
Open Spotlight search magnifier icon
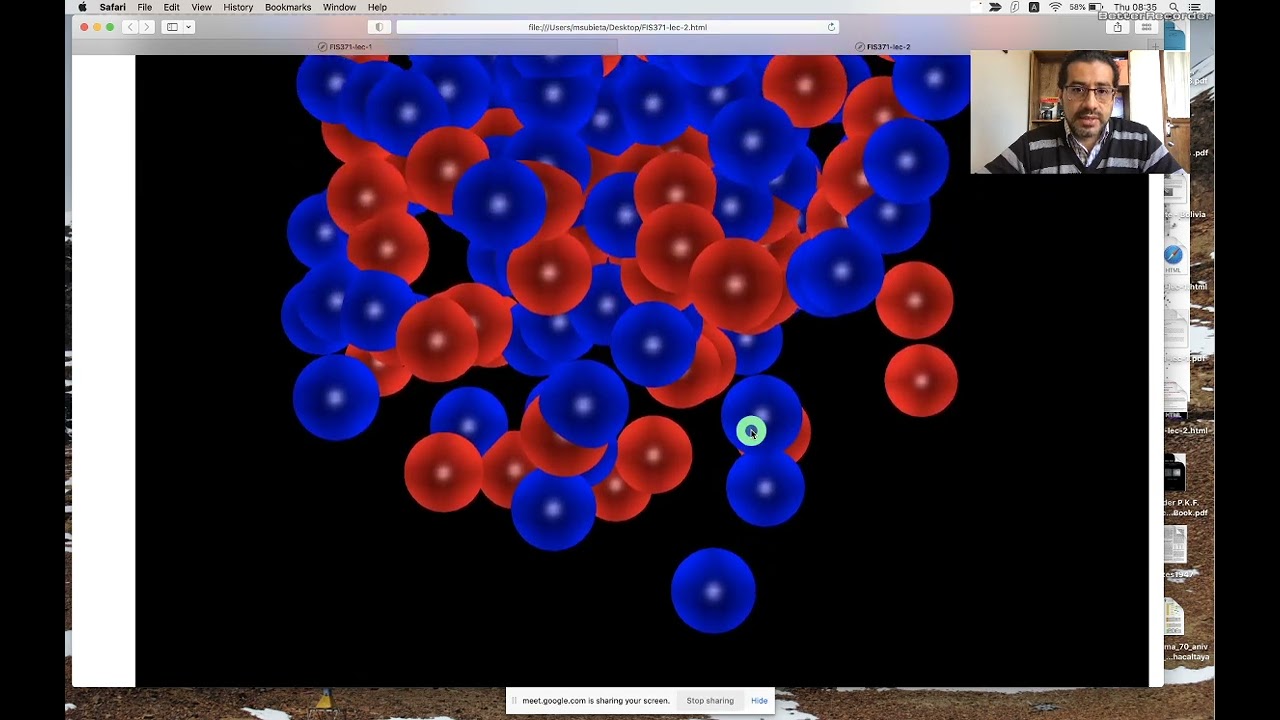[x=1174, y=7]
